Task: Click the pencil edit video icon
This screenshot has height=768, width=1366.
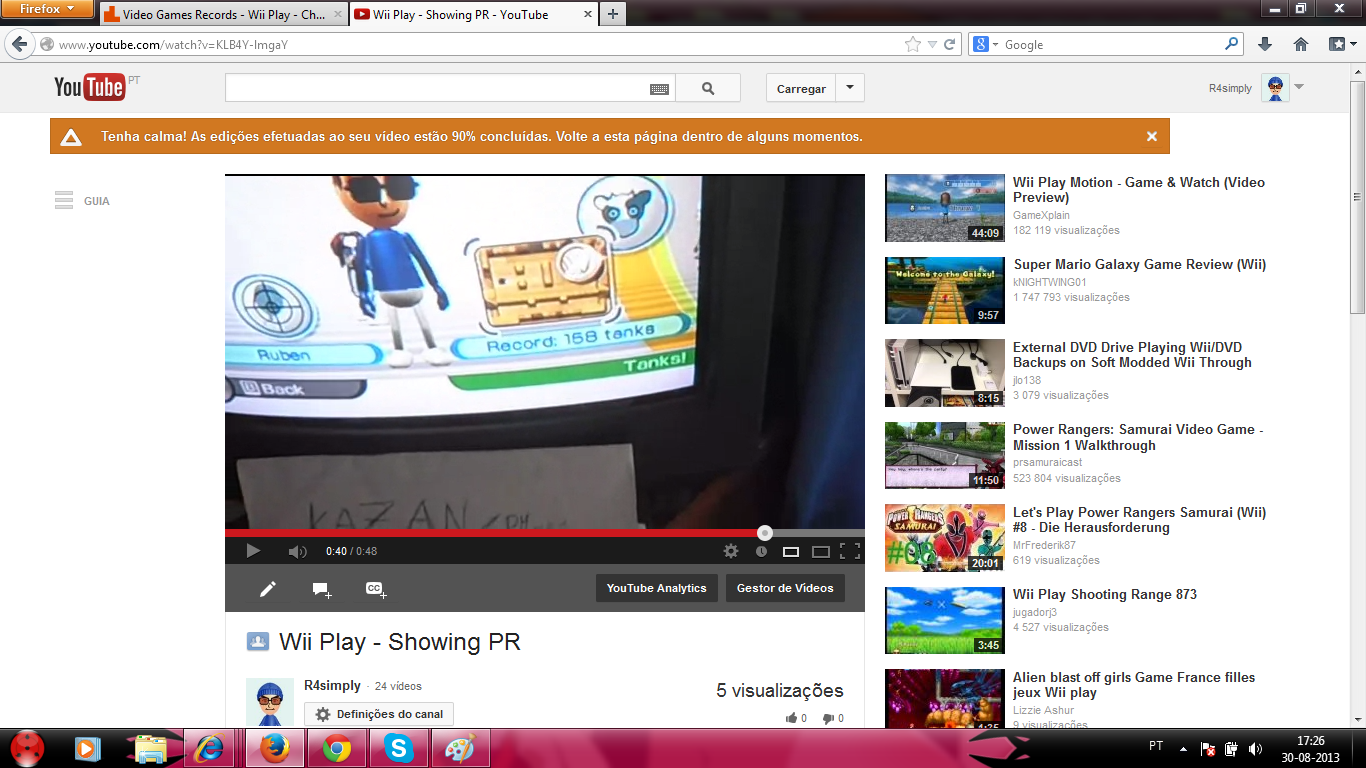Action: click(268, 589)
